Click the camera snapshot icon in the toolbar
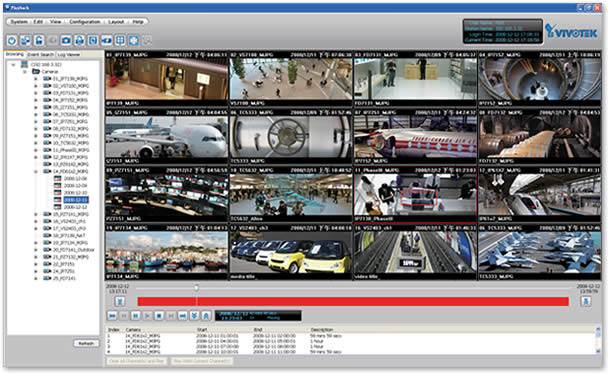The height and width of the screenshot is (374, 609). [66, 40]
